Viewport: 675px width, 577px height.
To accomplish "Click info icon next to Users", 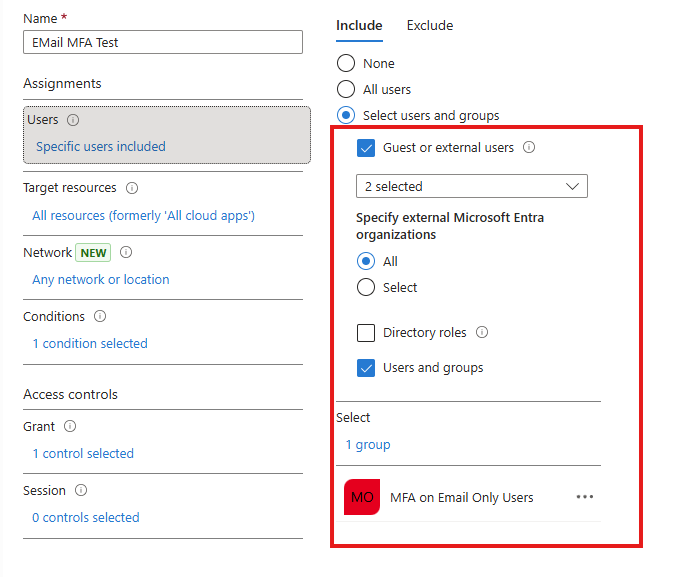I will (73, 120).
